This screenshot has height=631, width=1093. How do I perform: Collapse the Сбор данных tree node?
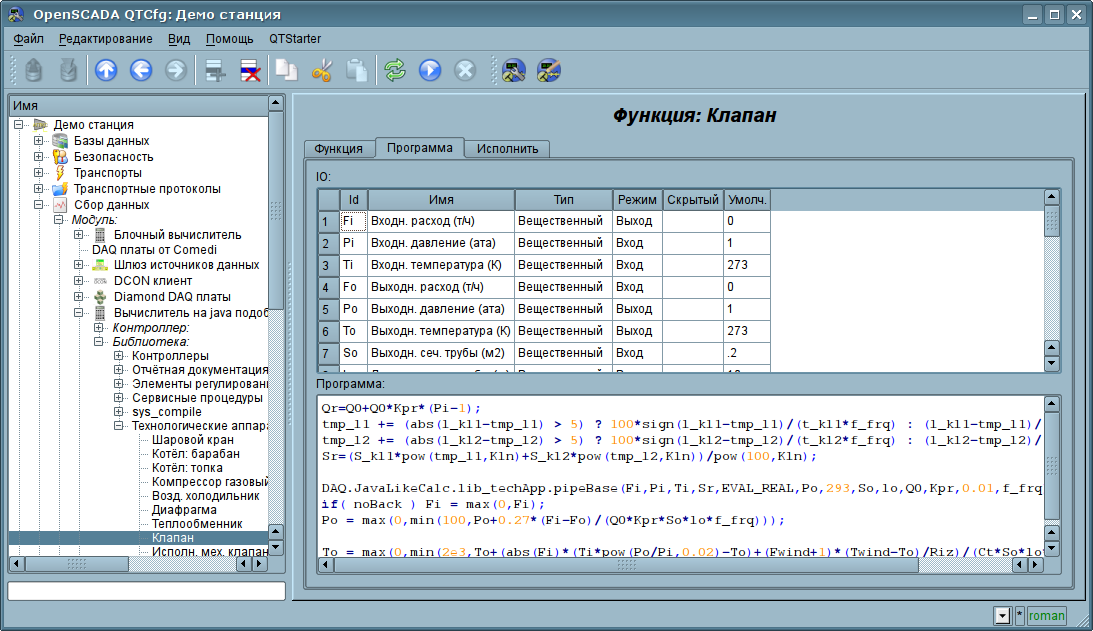(x=39, y=205)
